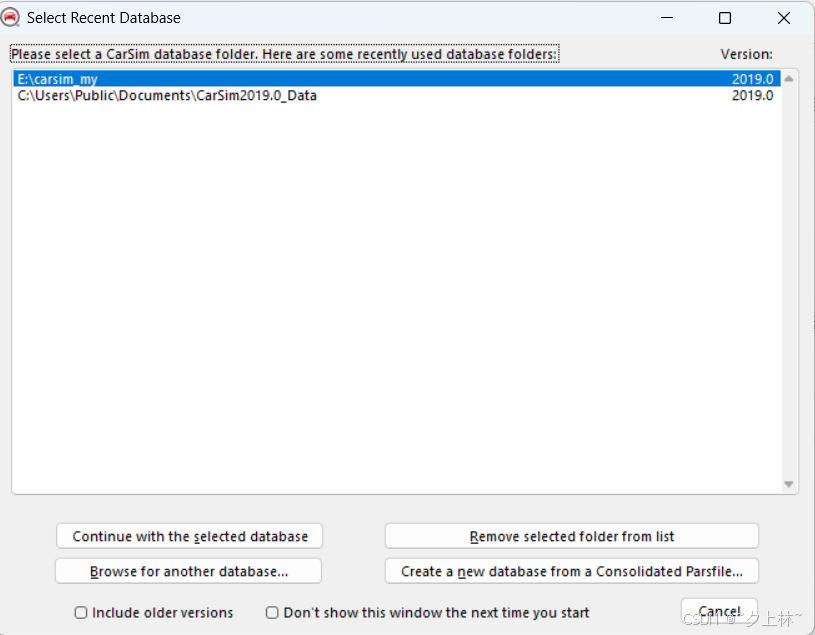Enable Include older versions checkbox

pyautogui.click(x=81, y=613)
